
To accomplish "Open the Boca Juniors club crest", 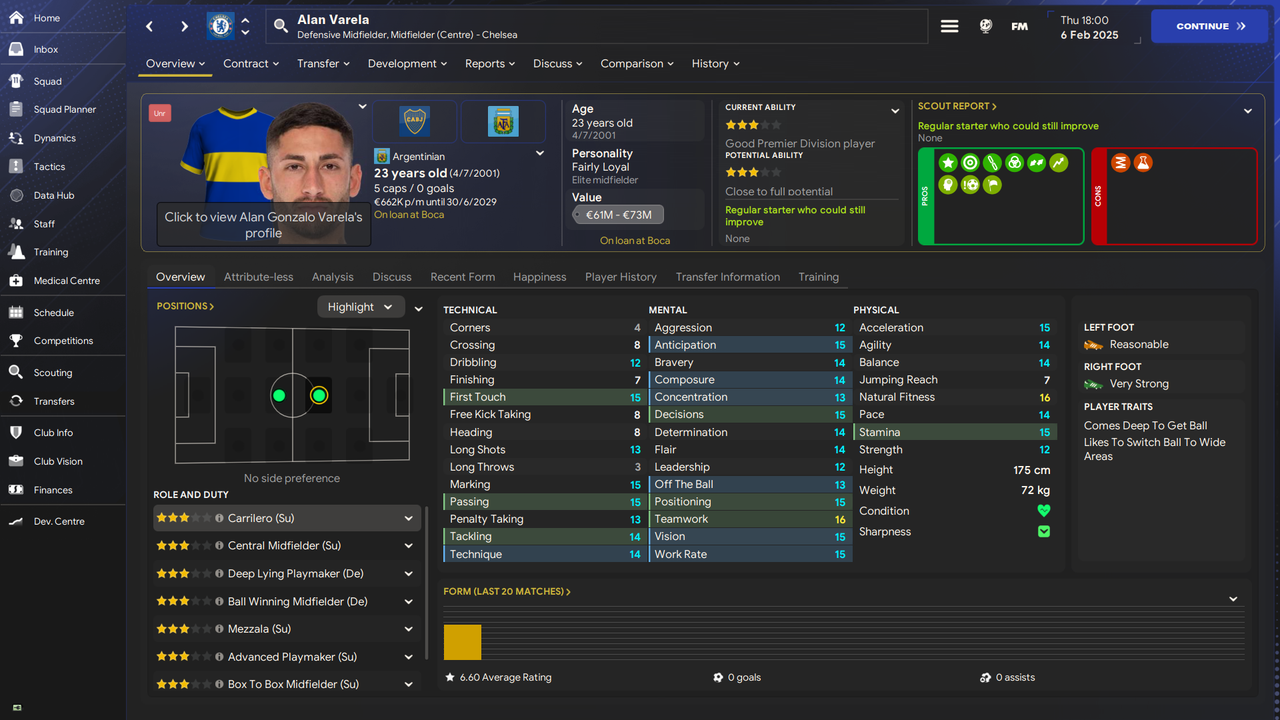I will [x=414, y=121].
